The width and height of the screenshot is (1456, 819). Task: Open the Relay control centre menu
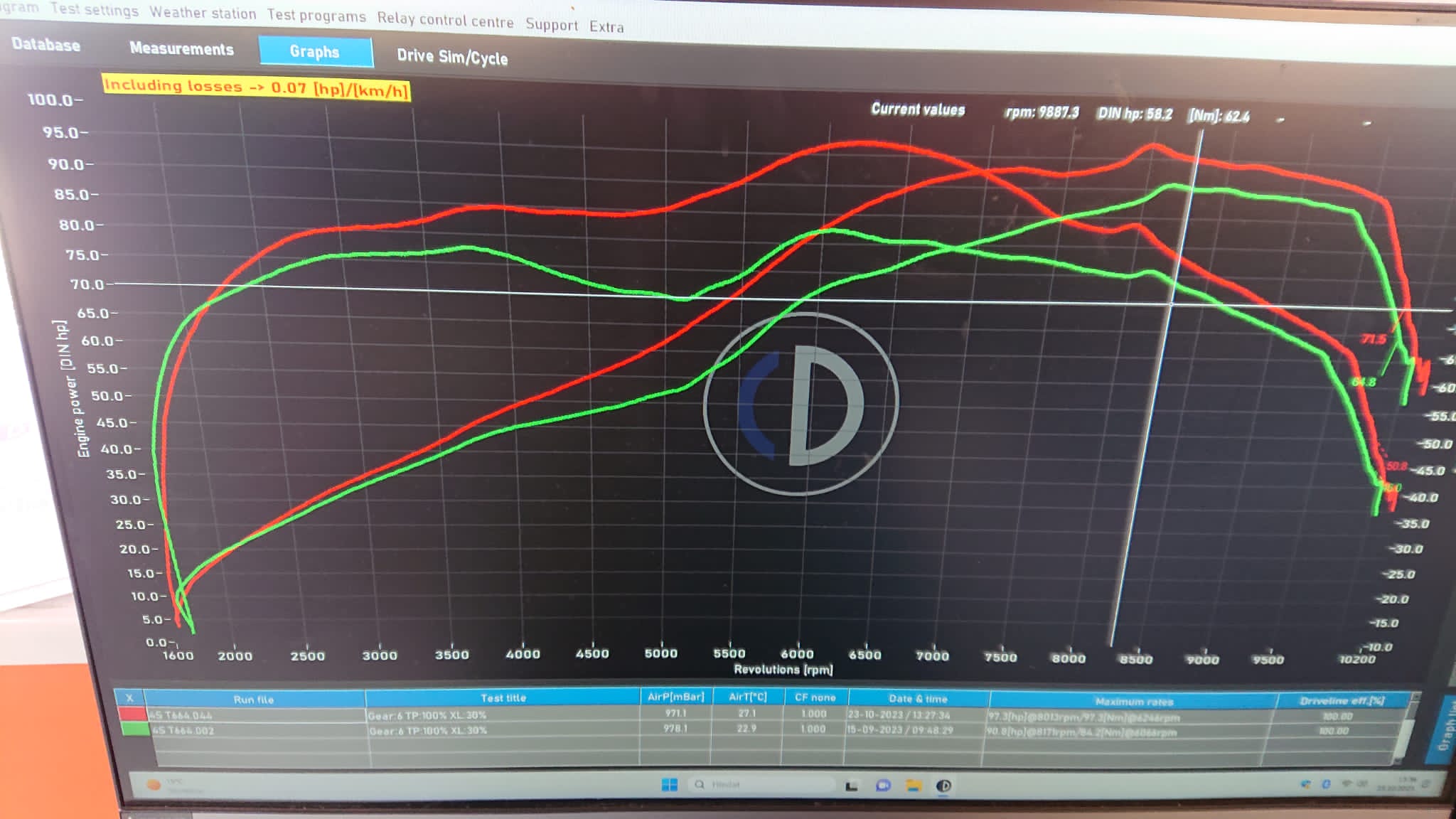click(445, 20)
